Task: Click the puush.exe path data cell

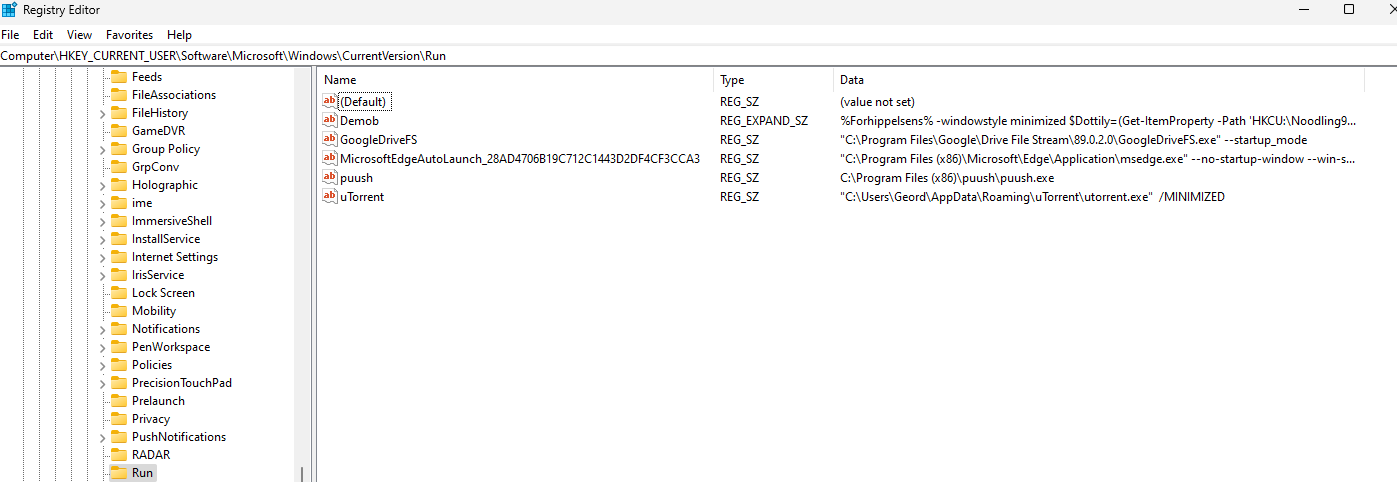Action: coord(947,178)
